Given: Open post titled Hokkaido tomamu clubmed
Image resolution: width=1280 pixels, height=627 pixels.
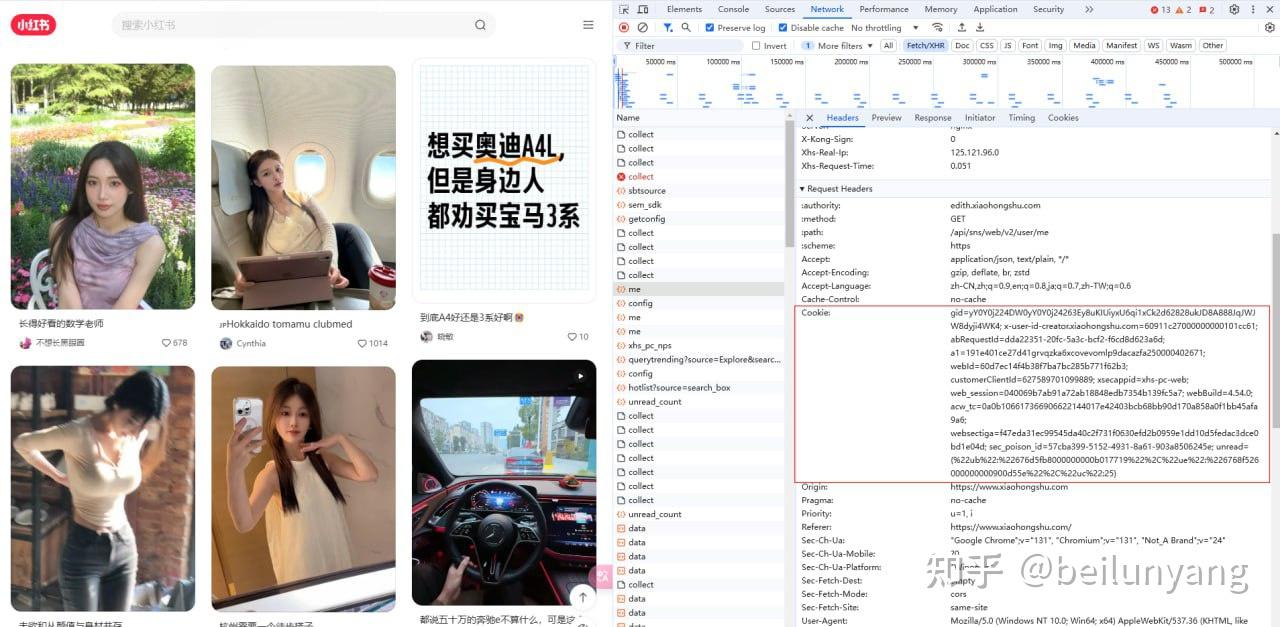Looking at the screenshot, I should click(285, 324).
